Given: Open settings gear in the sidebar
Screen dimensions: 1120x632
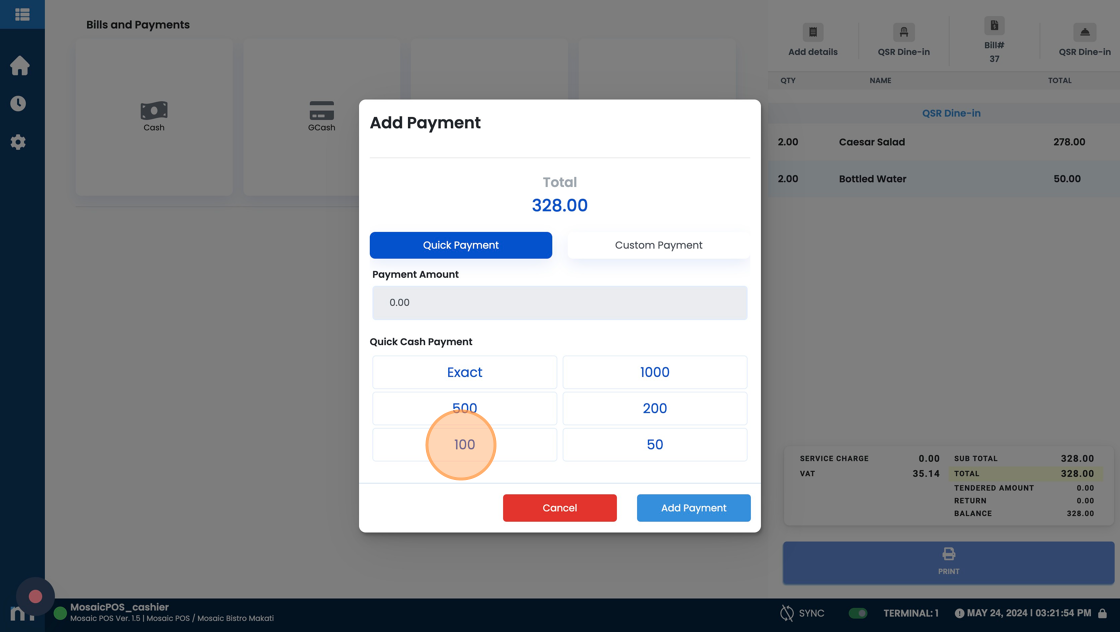Looking at the screenshot, I should [x=18, y=142].
